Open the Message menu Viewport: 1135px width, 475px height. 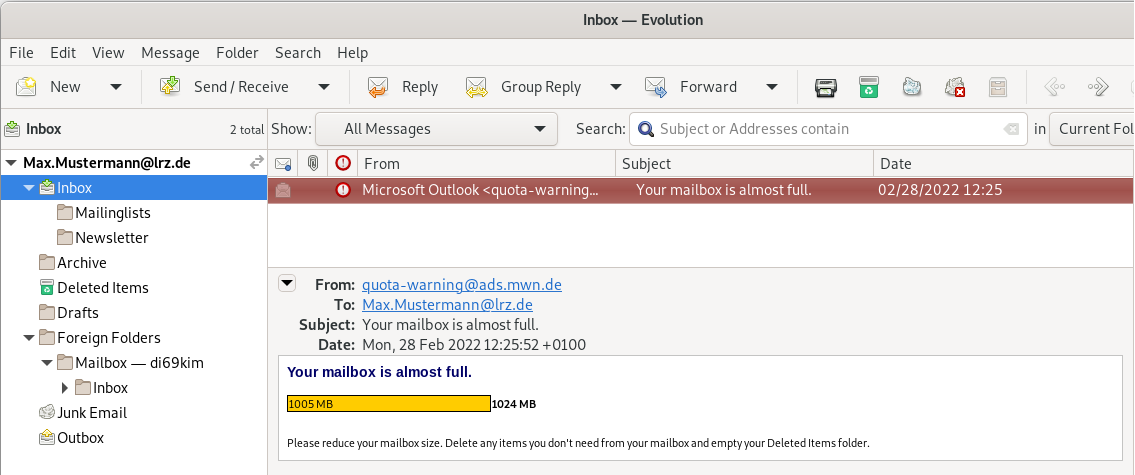tap(170, 53)
